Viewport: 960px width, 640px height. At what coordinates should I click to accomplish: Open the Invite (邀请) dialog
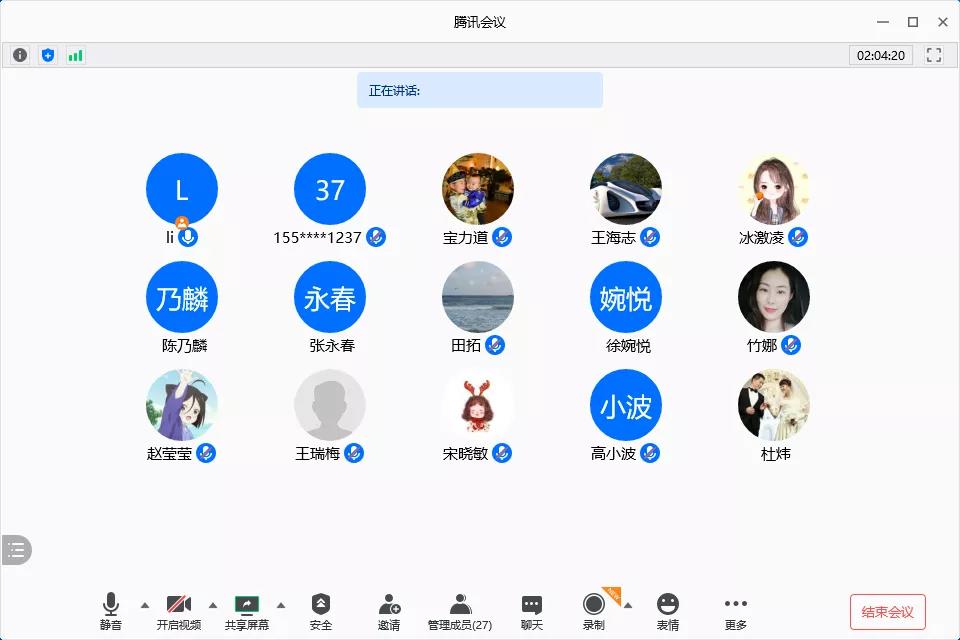tap(389, 611)
